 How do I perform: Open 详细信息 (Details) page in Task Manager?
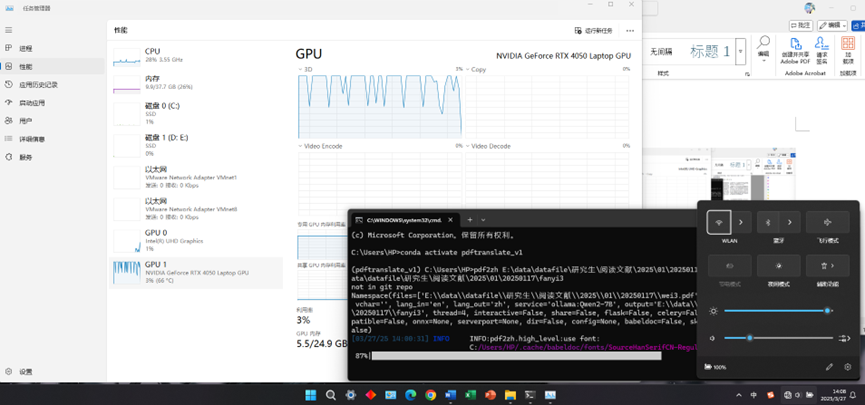pyautogui.click(x=52, y=138)
